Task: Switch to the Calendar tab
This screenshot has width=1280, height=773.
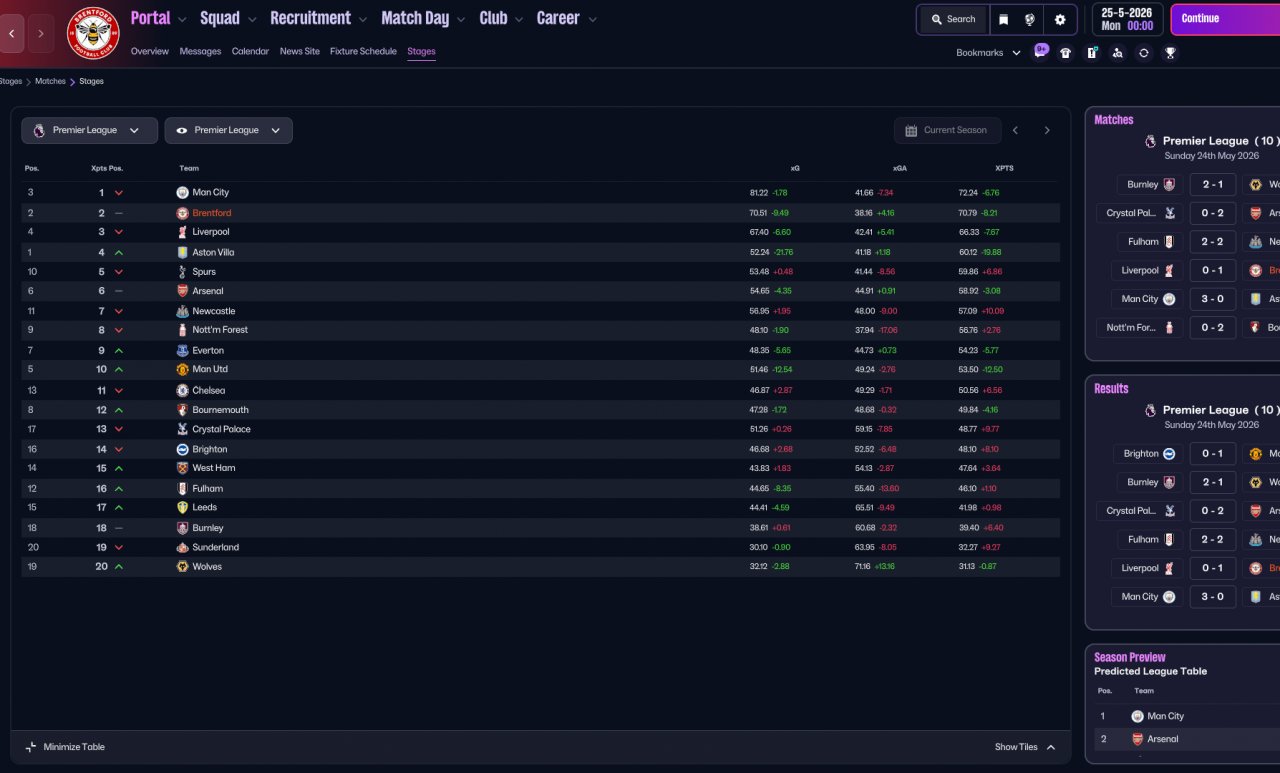Action: click(x=250, y=51)
